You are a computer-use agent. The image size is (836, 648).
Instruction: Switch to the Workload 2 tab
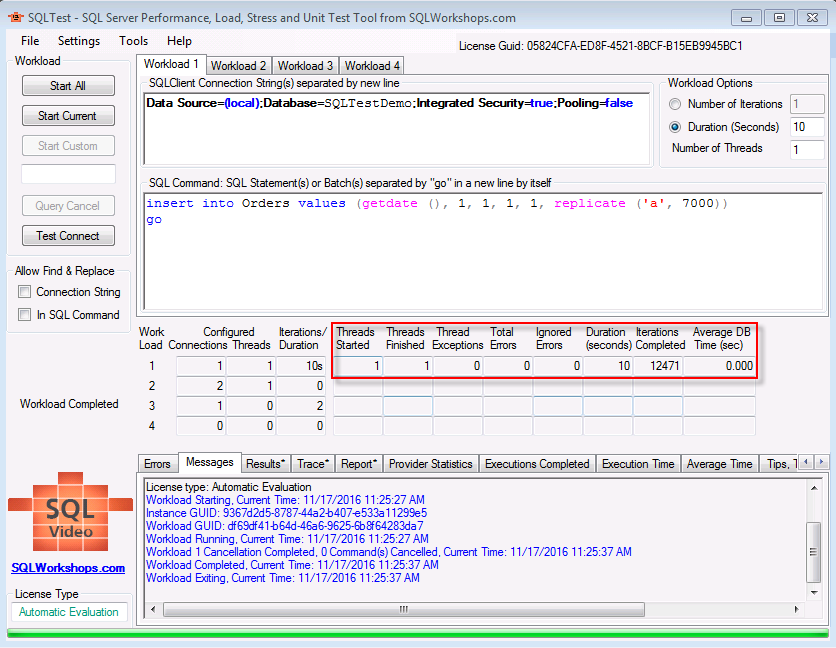coord(238,66)
